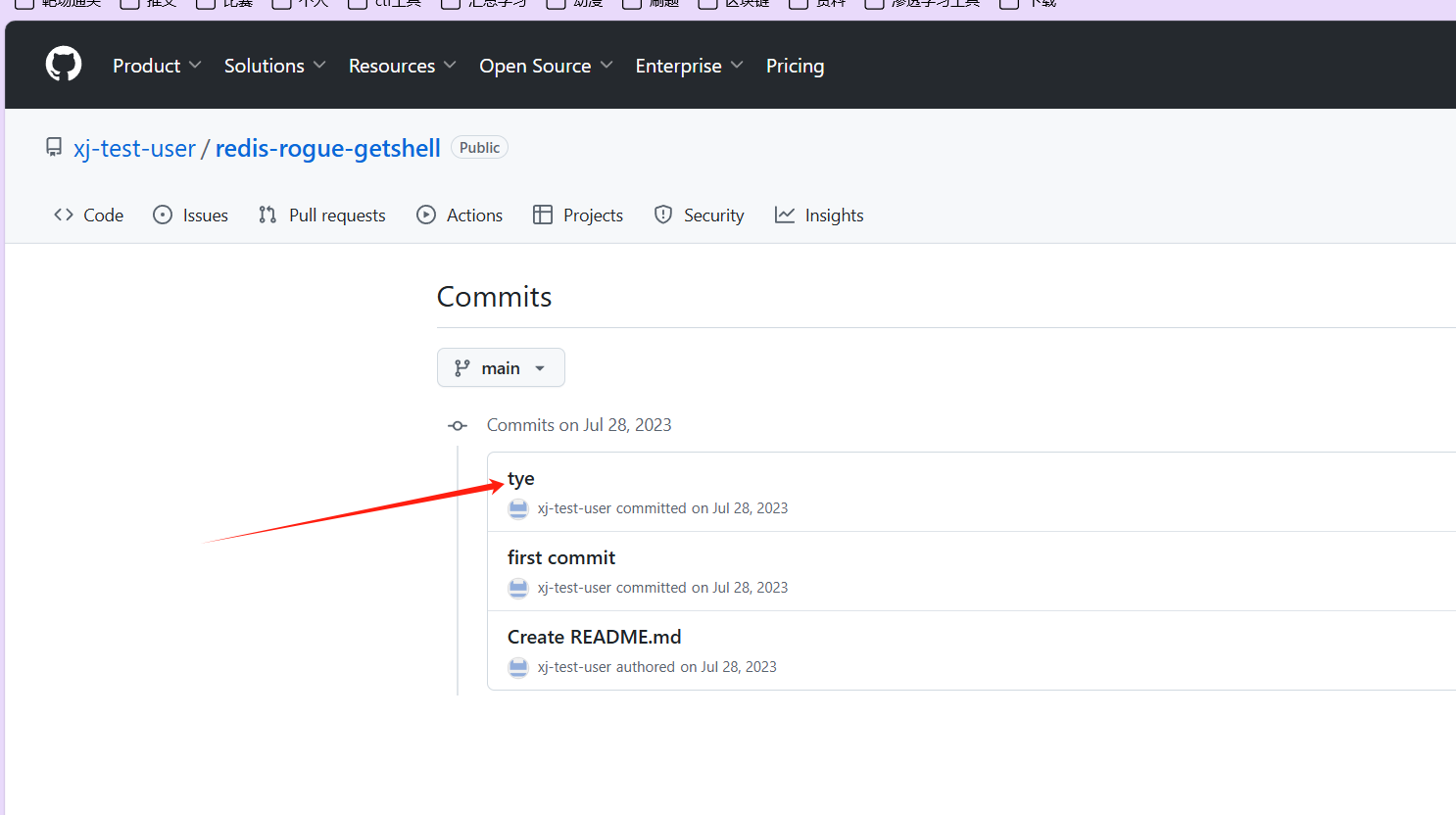Open the "Create README.md" commit
Screen dimensions: 1456x815
click(x=595, y=637)
